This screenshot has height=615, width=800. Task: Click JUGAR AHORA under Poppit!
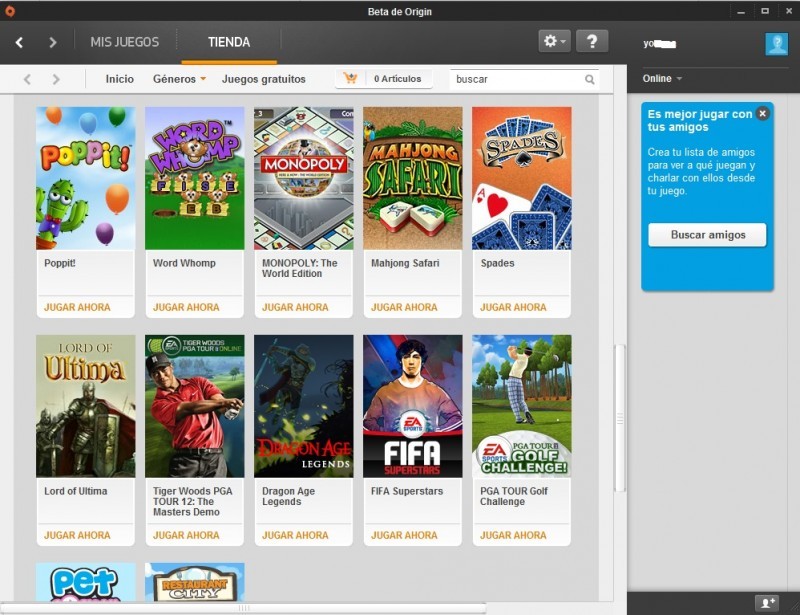point(77,307)
